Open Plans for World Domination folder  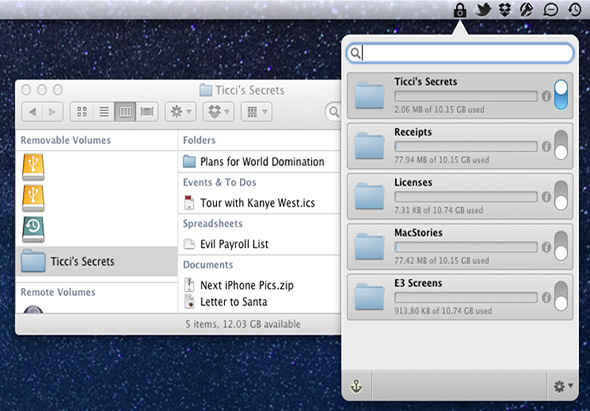pos(259,162)
